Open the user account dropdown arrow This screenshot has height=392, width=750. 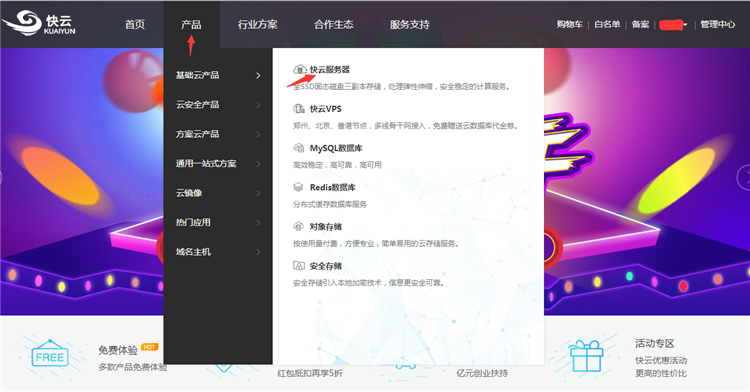[685, 25]
